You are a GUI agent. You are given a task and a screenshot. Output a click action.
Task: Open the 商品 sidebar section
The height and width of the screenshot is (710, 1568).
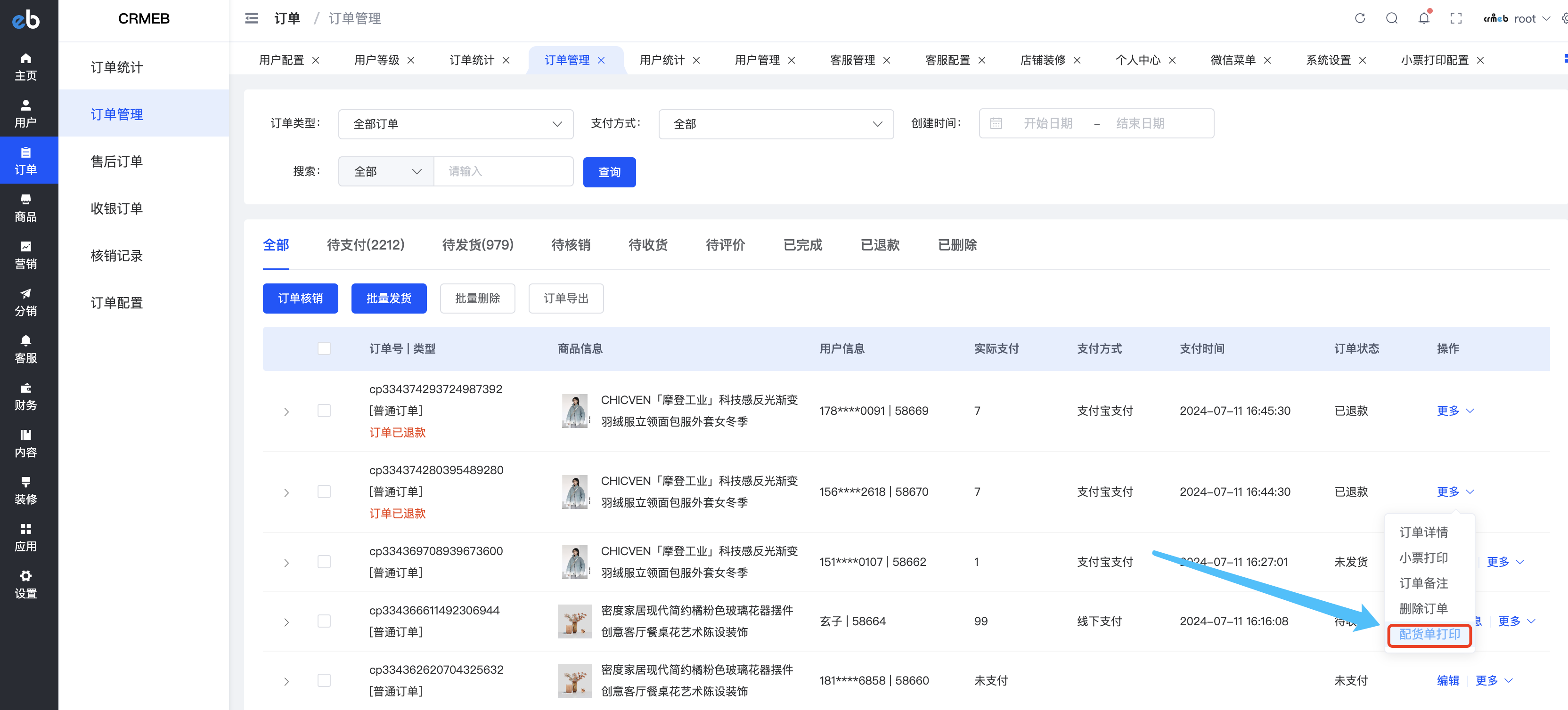pos(25,208)
